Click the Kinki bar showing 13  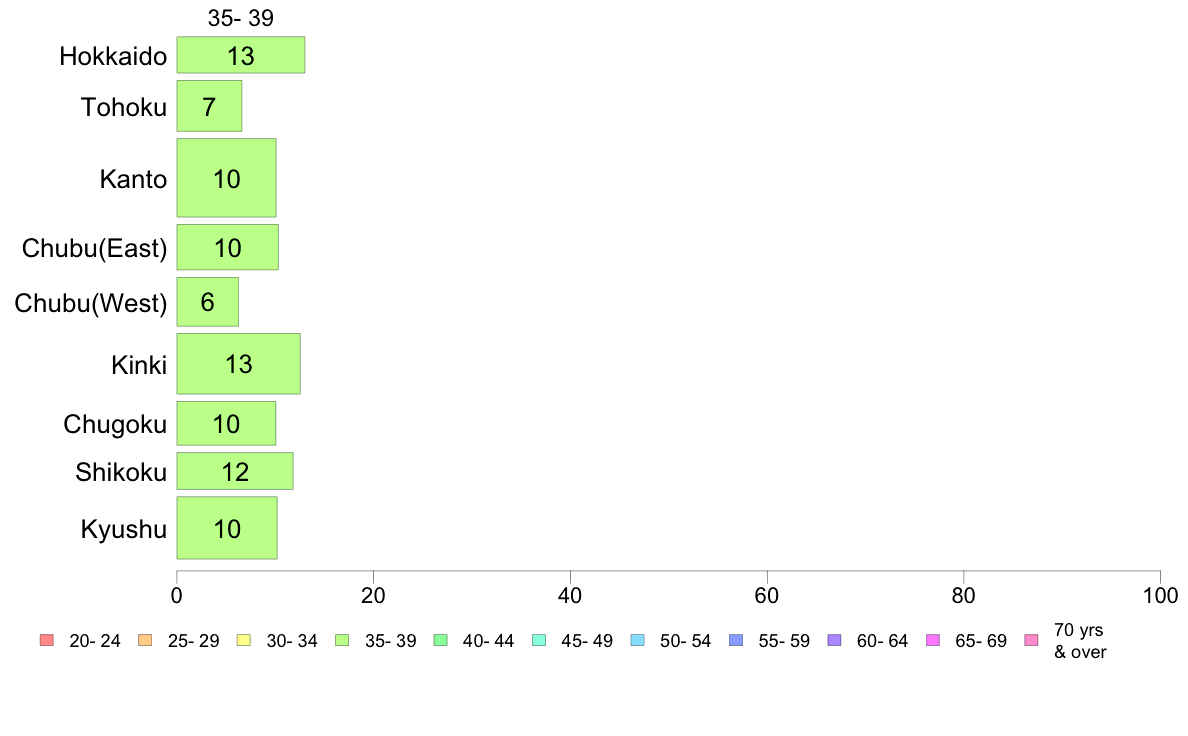239,364
